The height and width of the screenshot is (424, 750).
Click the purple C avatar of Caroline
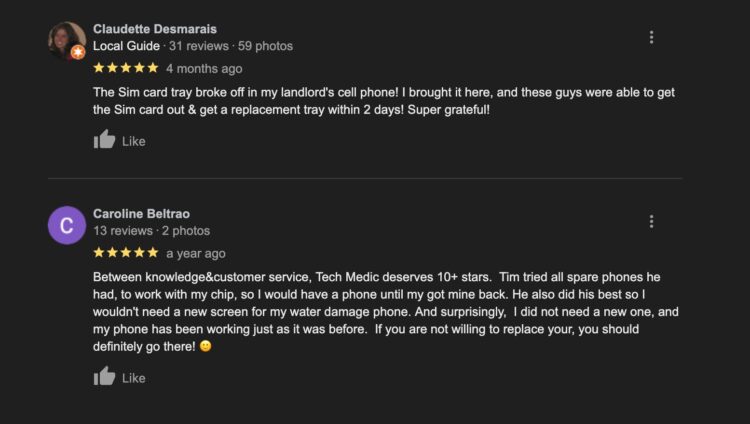tap(67, 225)
